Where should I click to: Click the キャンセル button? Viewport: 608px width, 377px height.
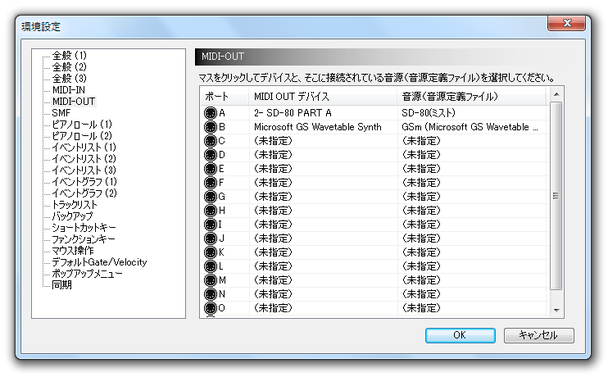[x=539, y=335]
